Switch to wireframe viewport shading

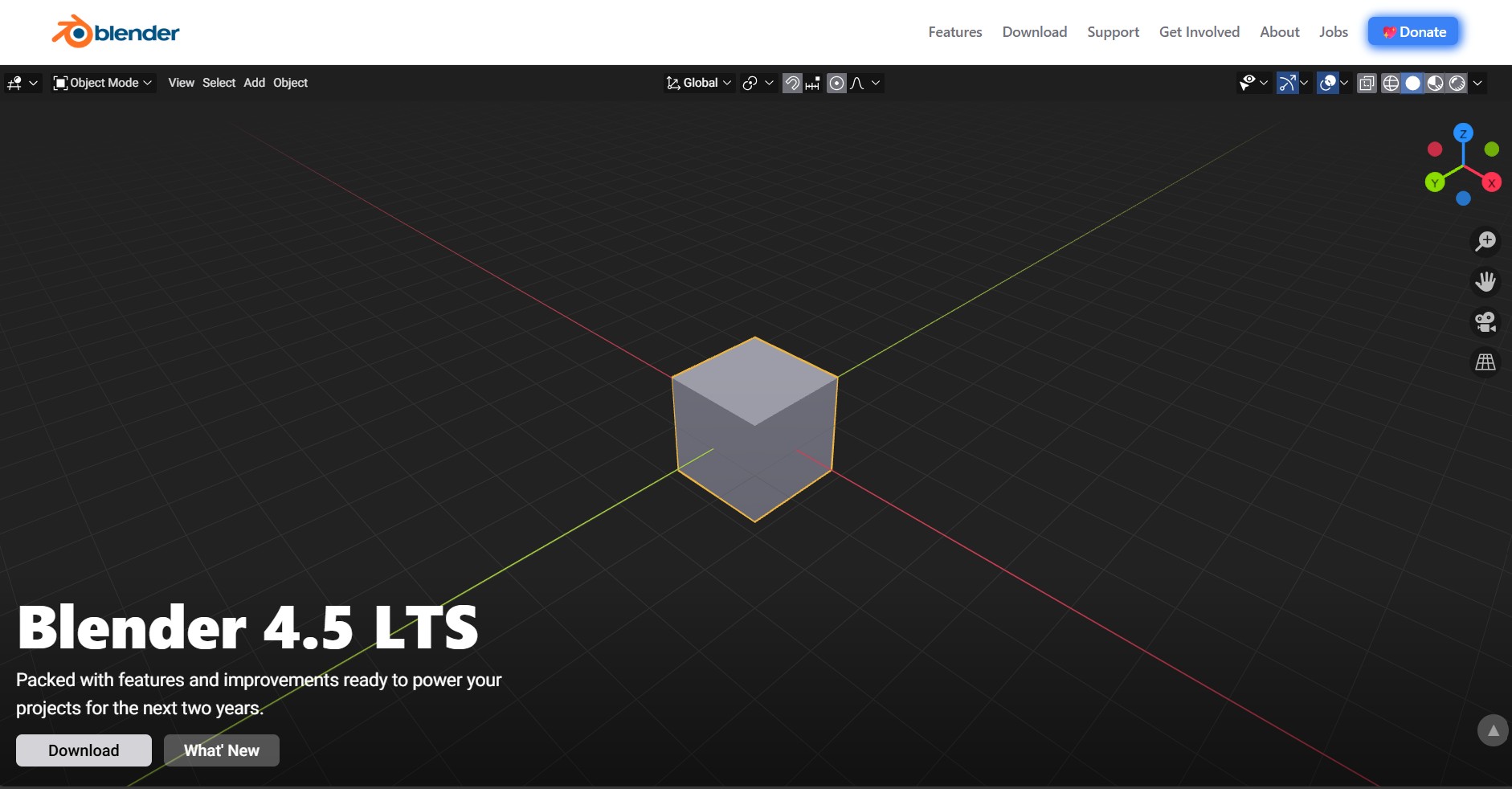1391,83
